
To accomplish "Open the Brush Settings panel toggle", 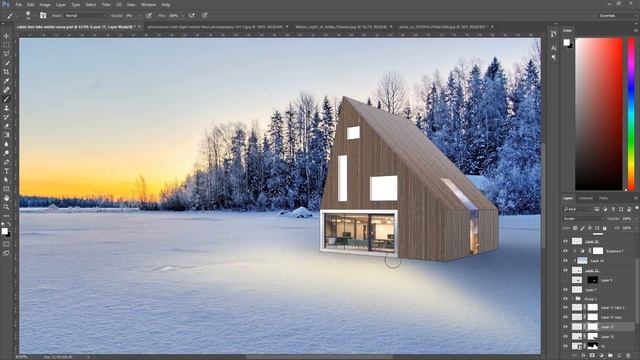I will 43,16.
